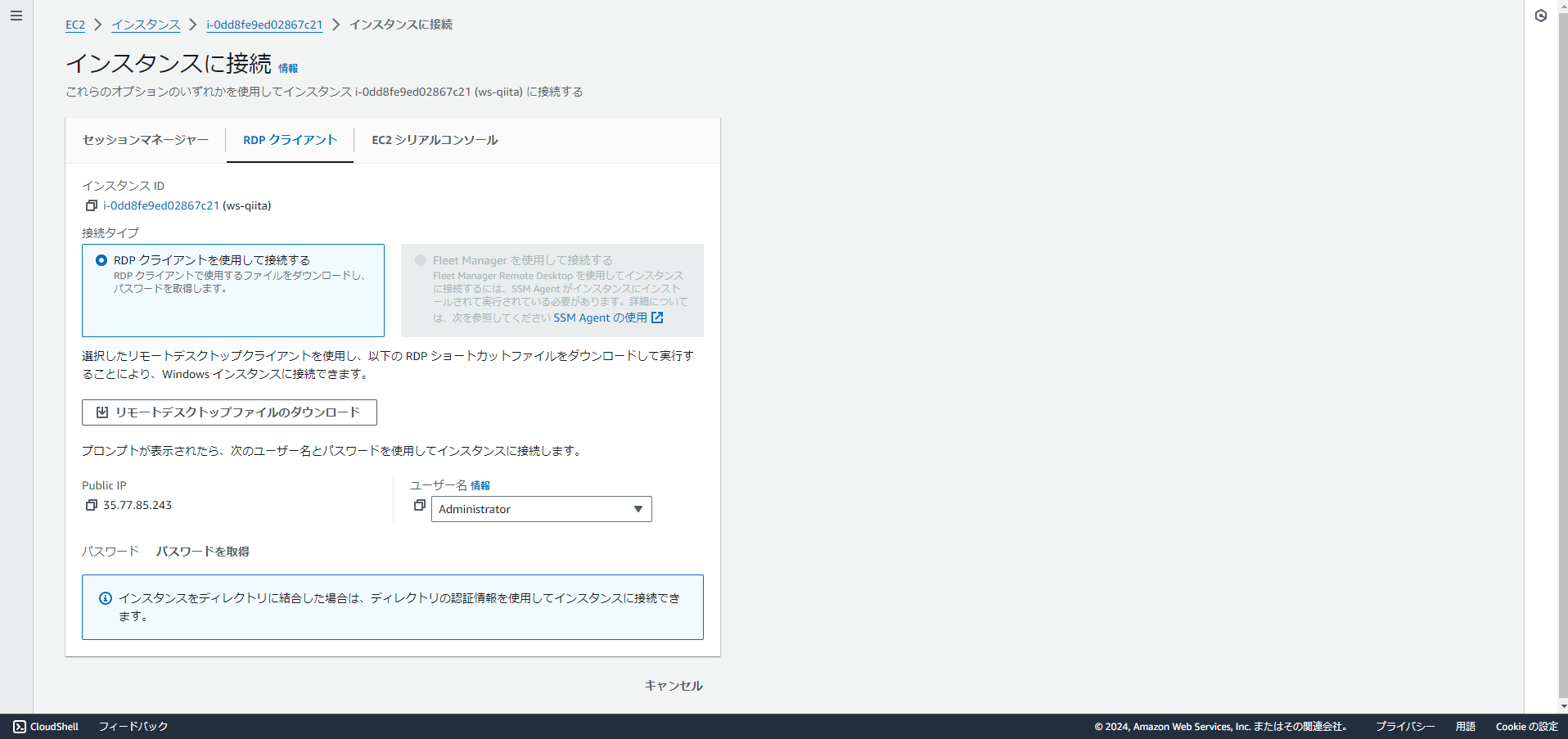Open the Administrator username dropdown

tap(542, 509)
